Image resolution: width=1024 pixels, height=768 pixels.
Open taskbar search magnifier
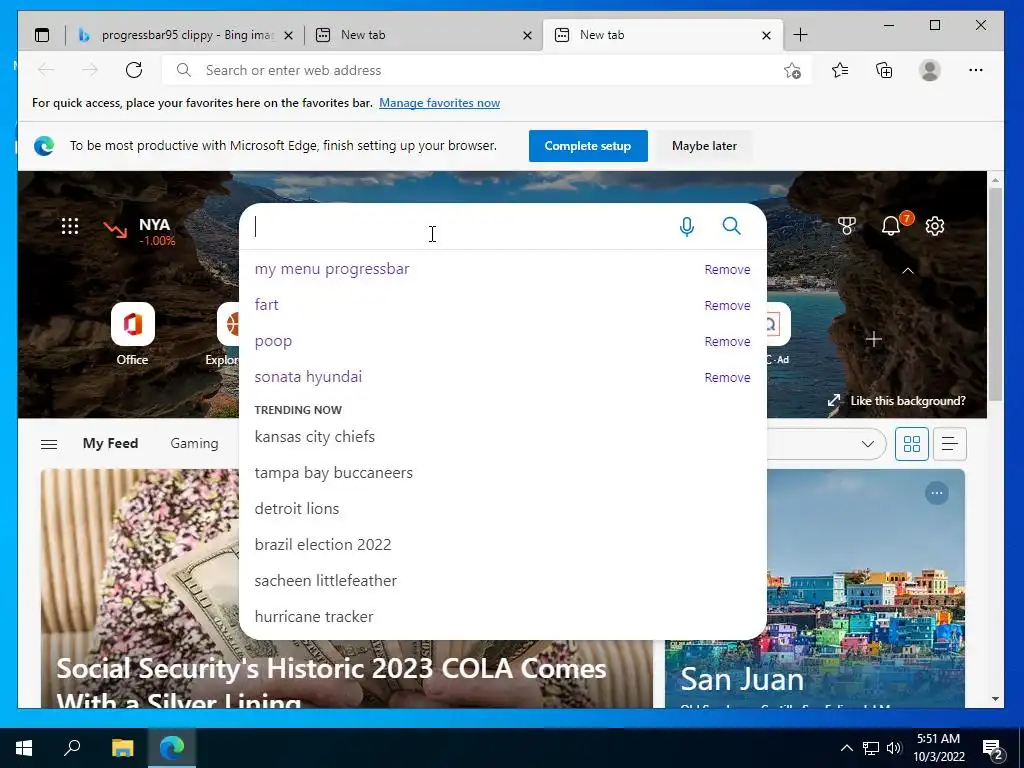point(72,748)
